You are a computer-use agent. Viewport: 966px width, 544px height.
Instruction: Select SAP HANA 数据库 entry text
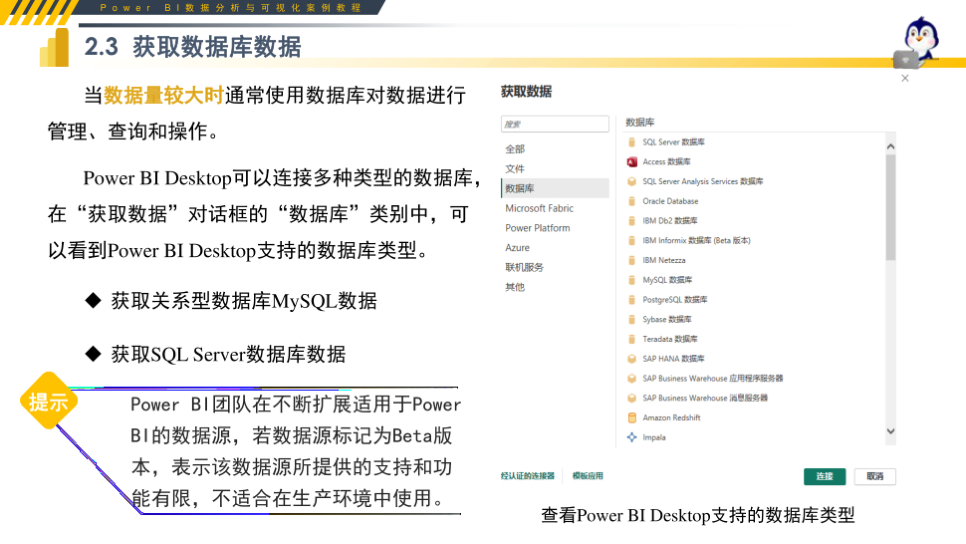click(673, 359)
